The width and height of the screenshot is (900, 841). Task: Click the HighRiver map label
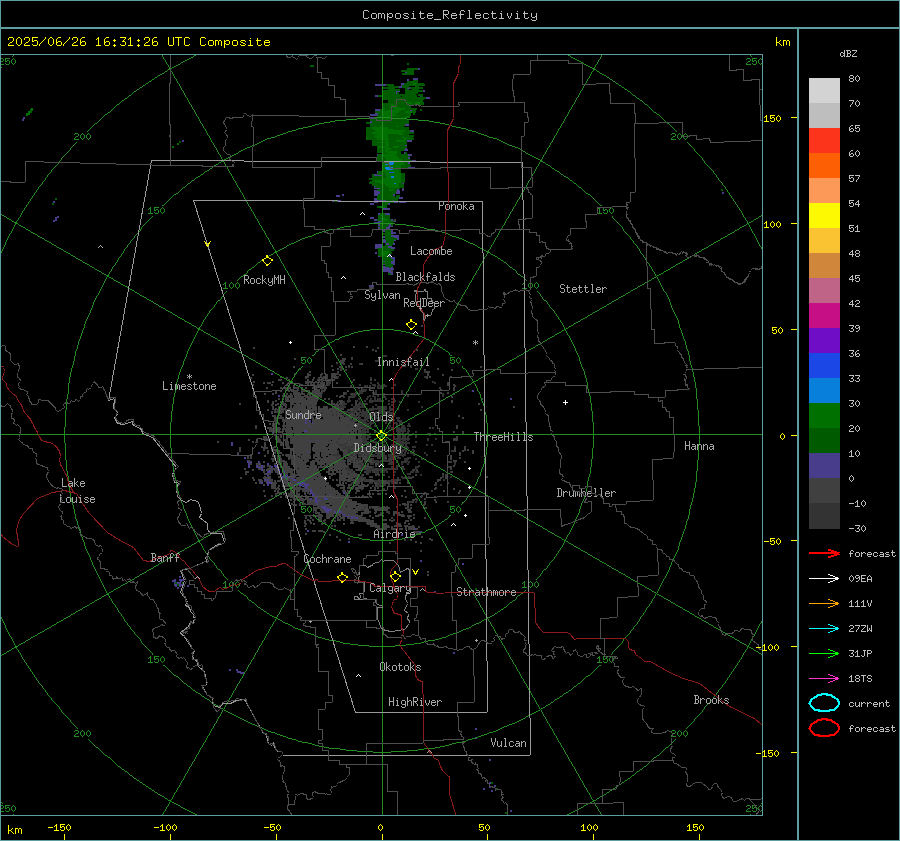point(415,702)
